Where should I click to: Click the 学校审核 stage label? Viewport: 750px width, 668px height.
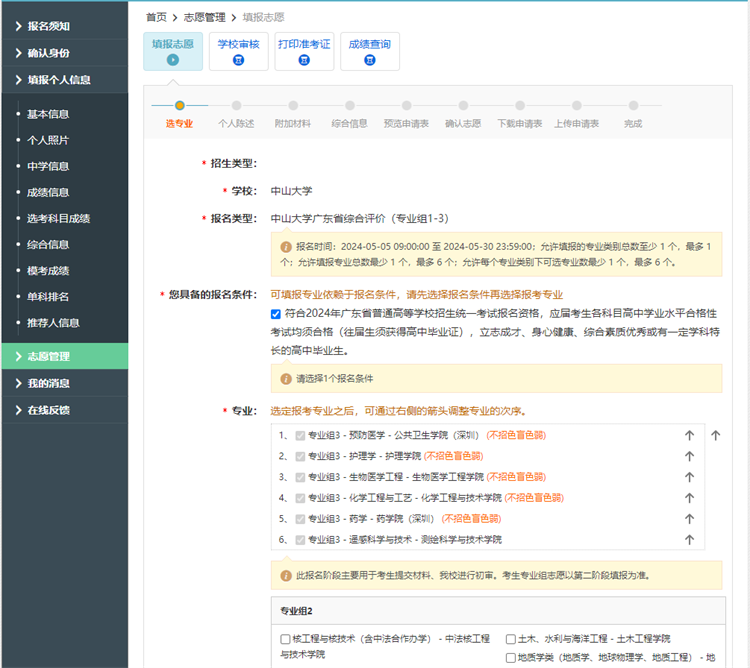[238, 44]
